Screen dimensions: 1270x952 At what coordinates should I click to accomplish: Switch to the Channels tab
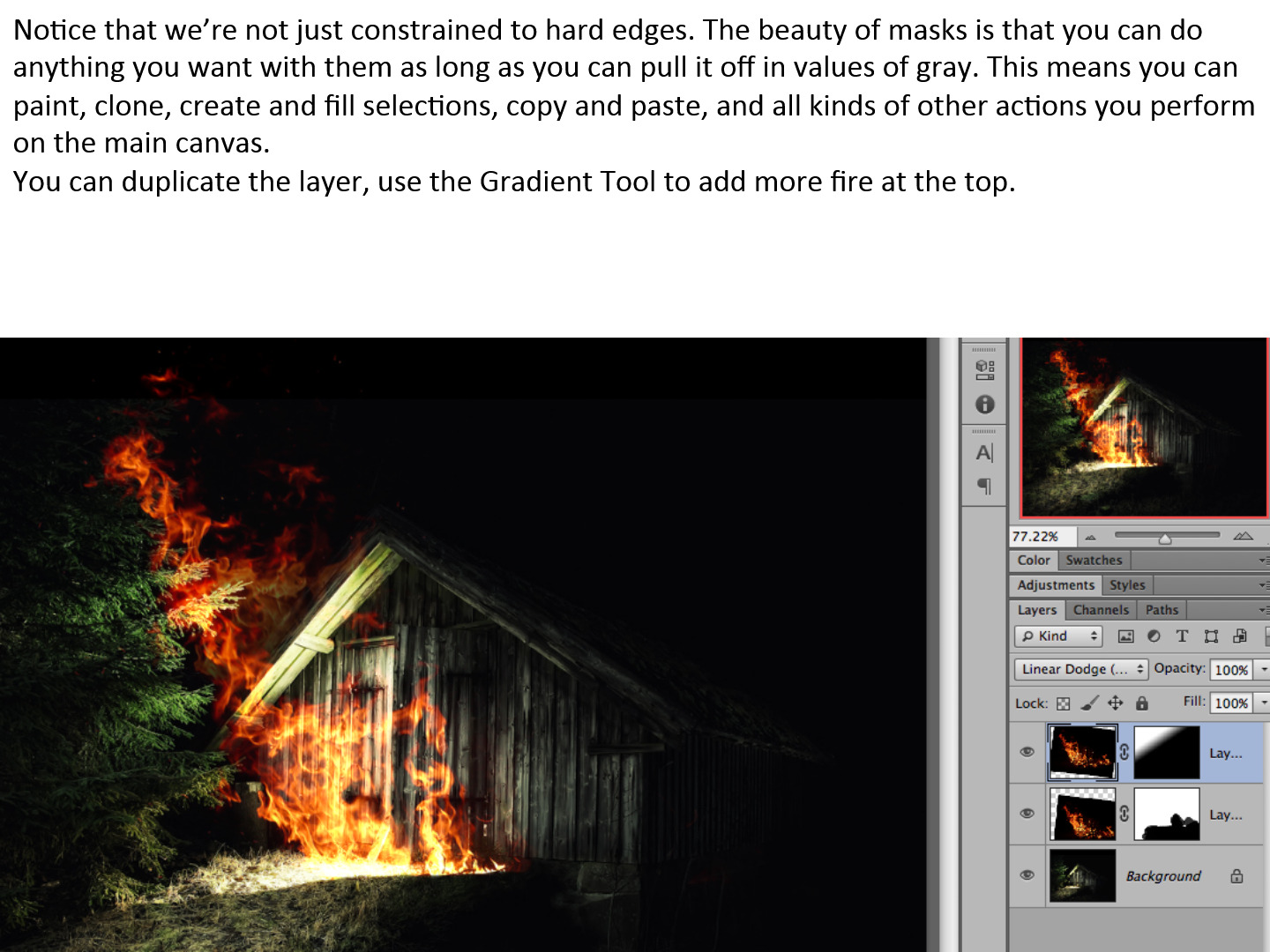(1101, 610)
